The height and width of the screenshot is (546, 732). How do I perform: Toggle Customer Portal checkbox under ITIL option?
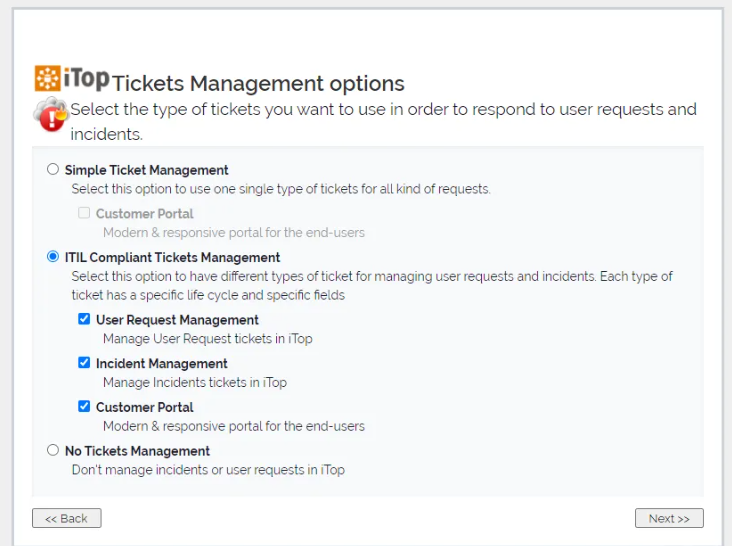tap(84, 407)
